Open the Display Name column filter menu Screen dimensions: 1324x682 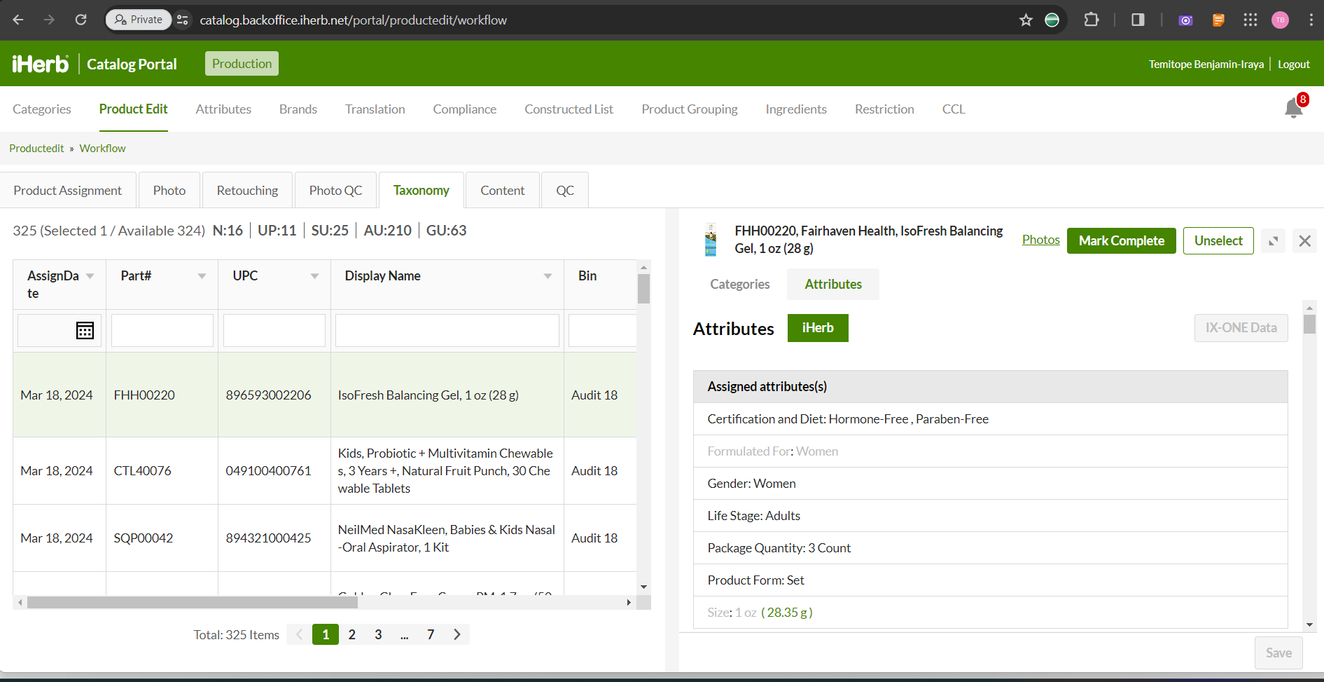[x=548, y=276]
